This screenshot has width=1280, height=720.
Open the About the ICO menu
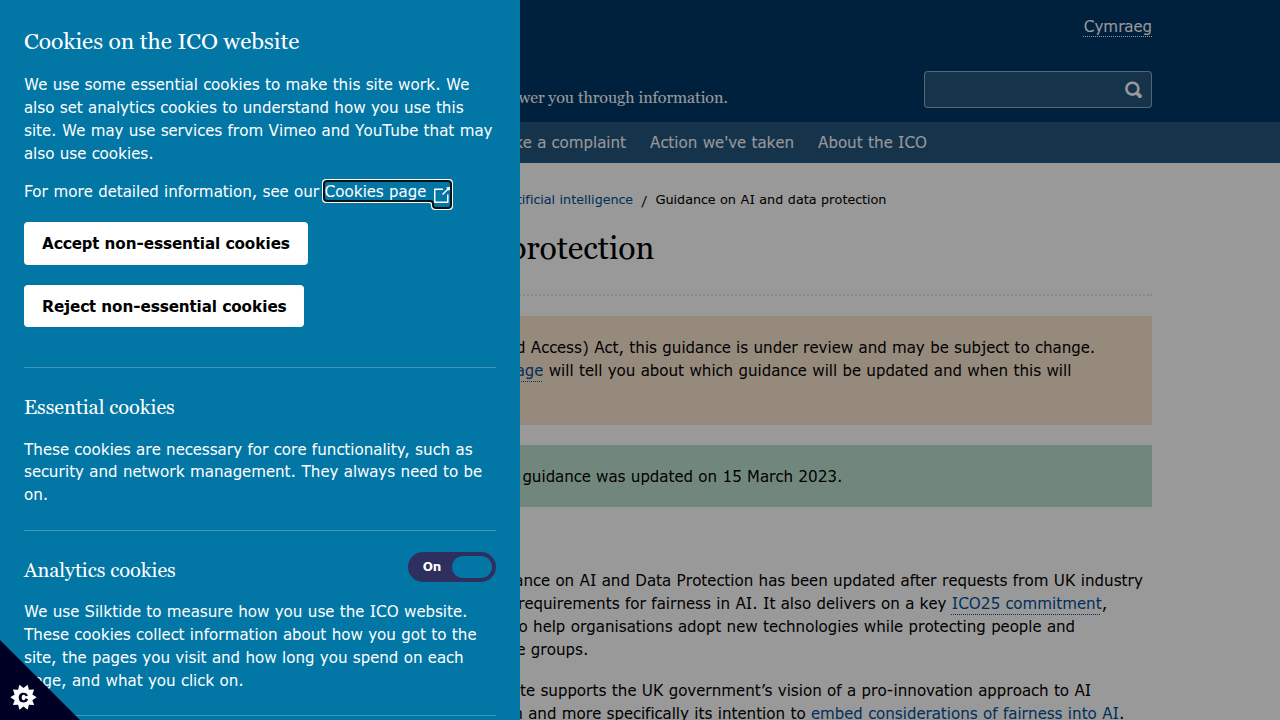(872, 143)
